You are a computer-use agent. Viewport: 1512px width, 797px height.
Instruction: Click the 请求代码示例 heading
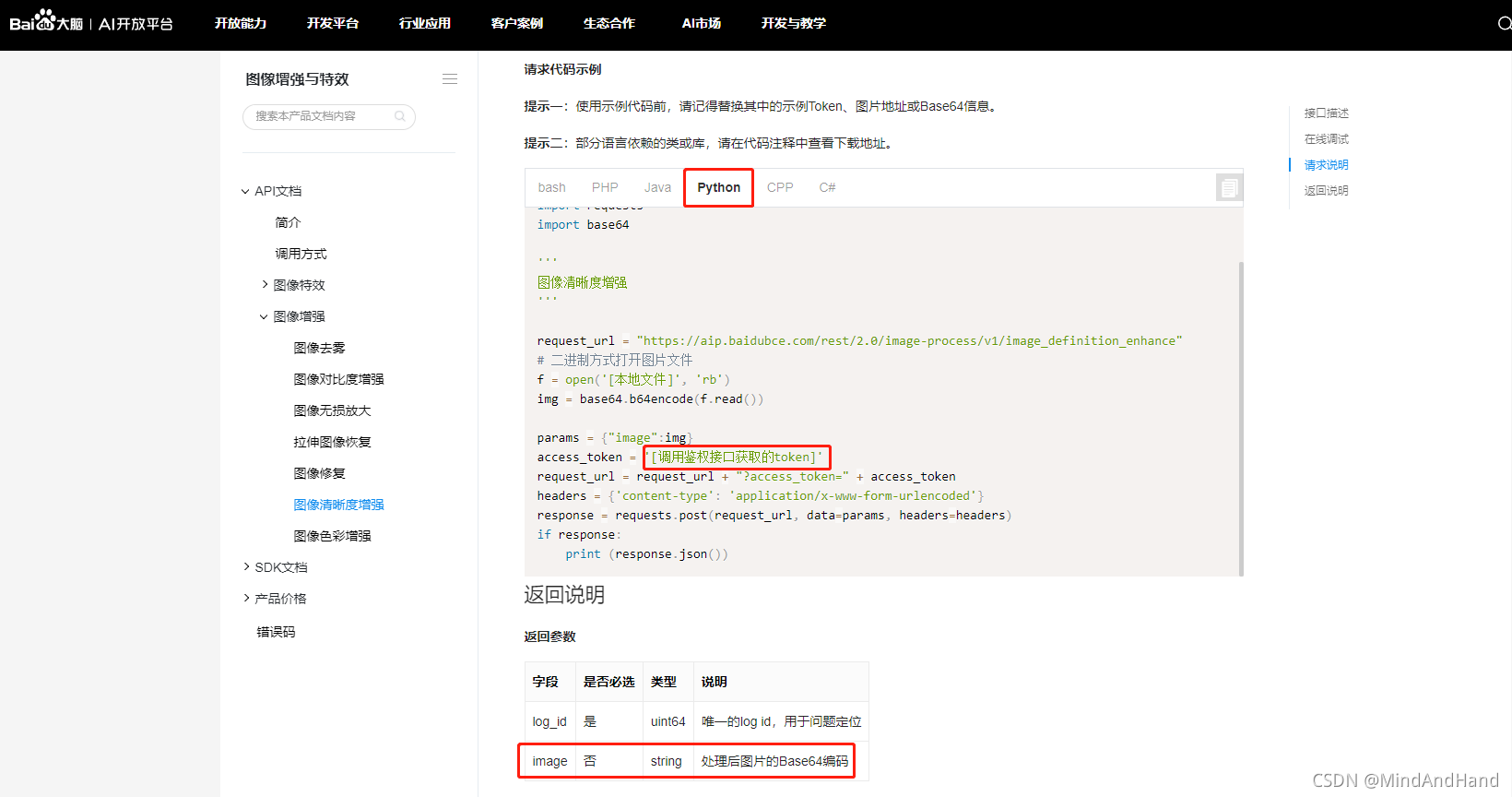(562, 69)
